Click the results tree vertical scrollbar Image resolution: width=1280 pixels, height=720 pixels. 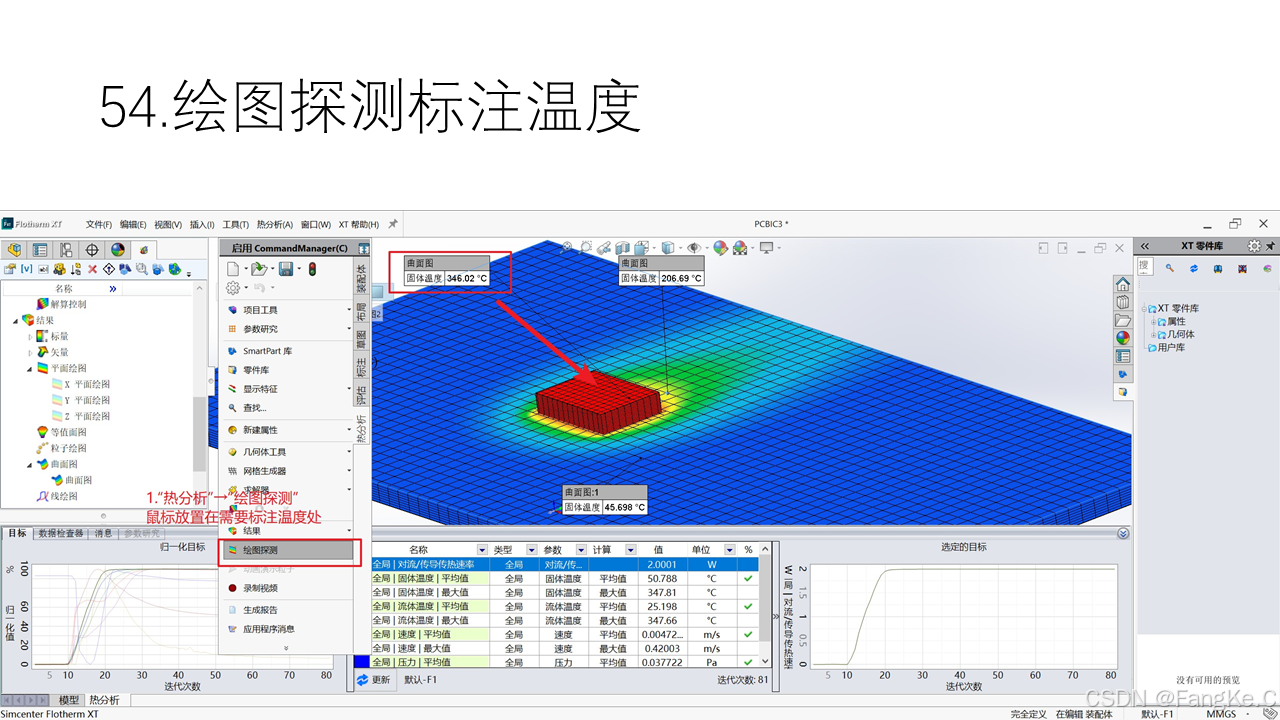pos(200,436)
